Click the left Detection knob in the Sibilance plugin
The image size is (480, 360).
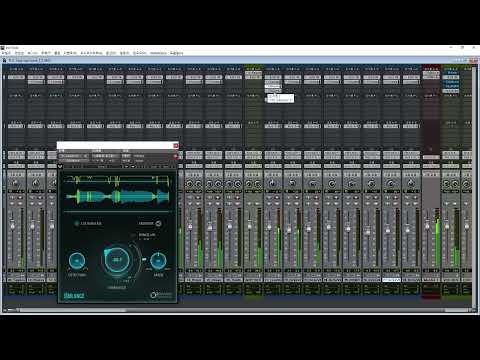(77, 261)
